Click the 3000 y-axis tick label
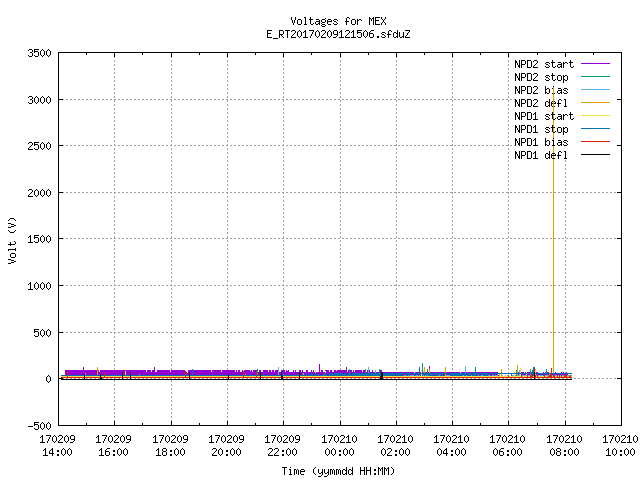This screenshot has height=480, width=640. tap(40, 100)
